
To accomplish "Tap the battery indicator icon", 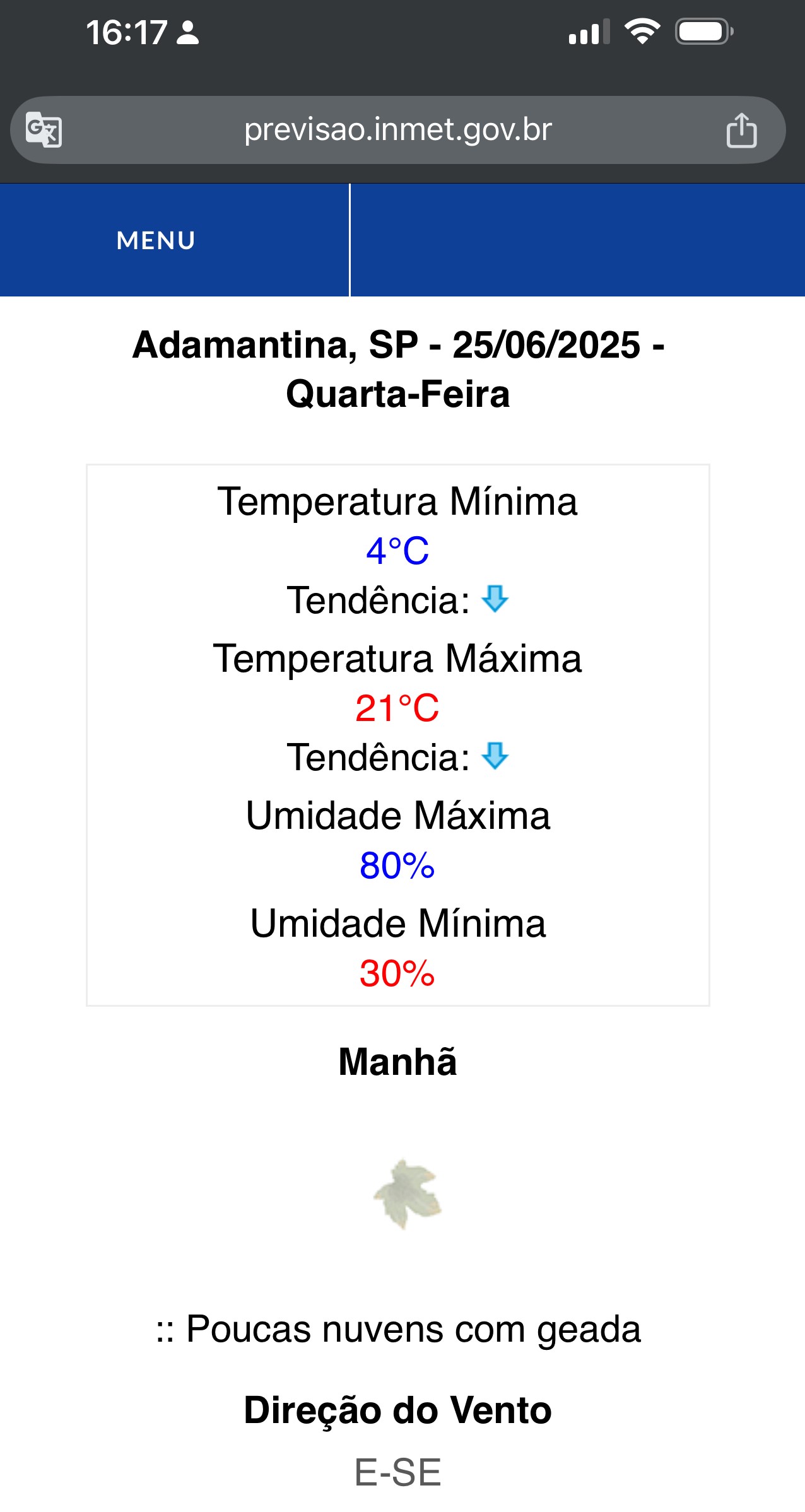I will [704, 32].
